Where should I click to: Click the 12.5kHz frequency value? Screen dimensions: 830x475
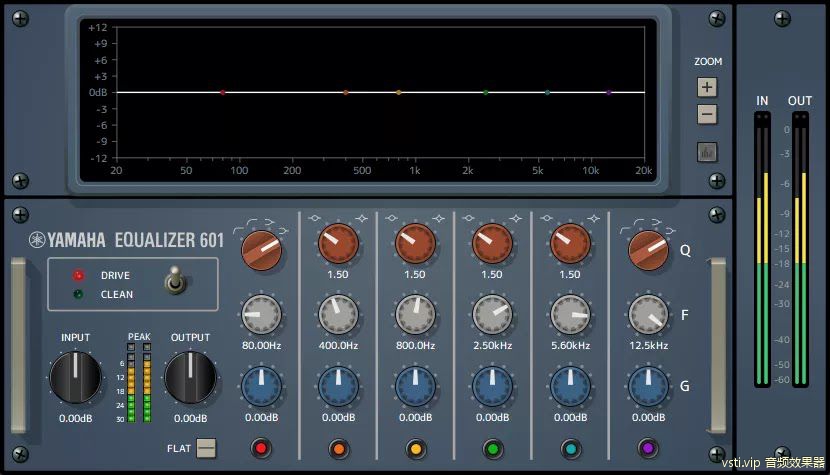click(x=648, y=345)
